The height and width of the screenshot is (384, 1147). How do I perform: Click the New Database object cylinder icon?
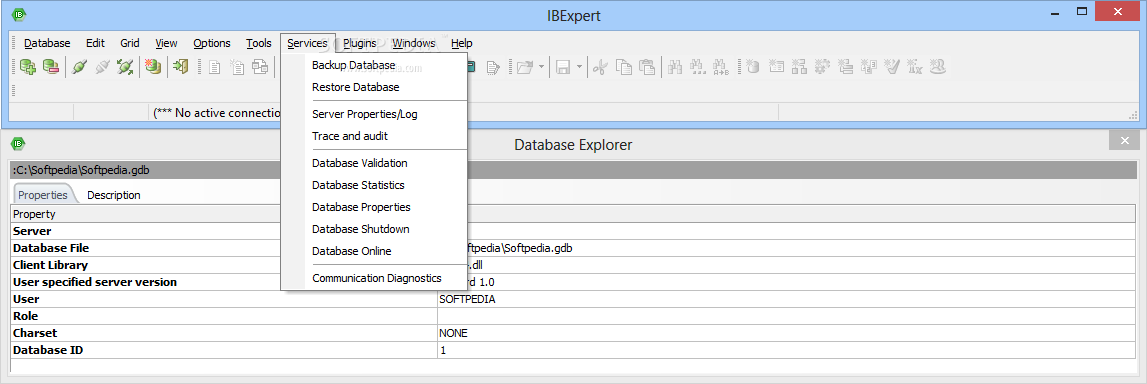click(x=753, y=67)
